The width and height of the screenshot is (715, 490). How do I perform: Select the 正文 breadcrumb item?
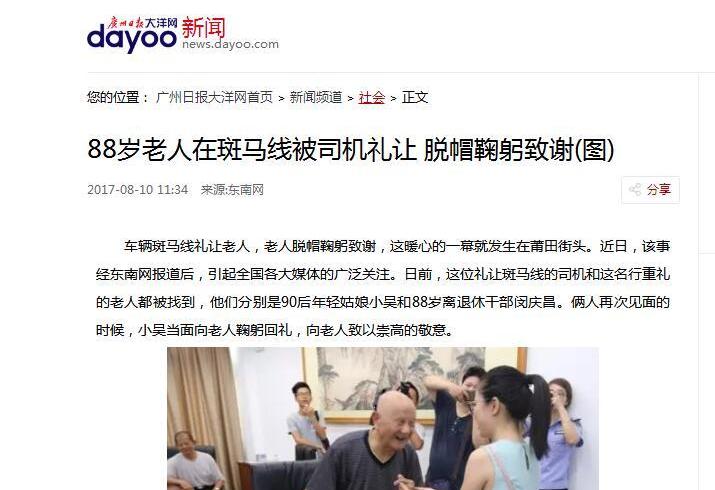(x=414, y=97)
